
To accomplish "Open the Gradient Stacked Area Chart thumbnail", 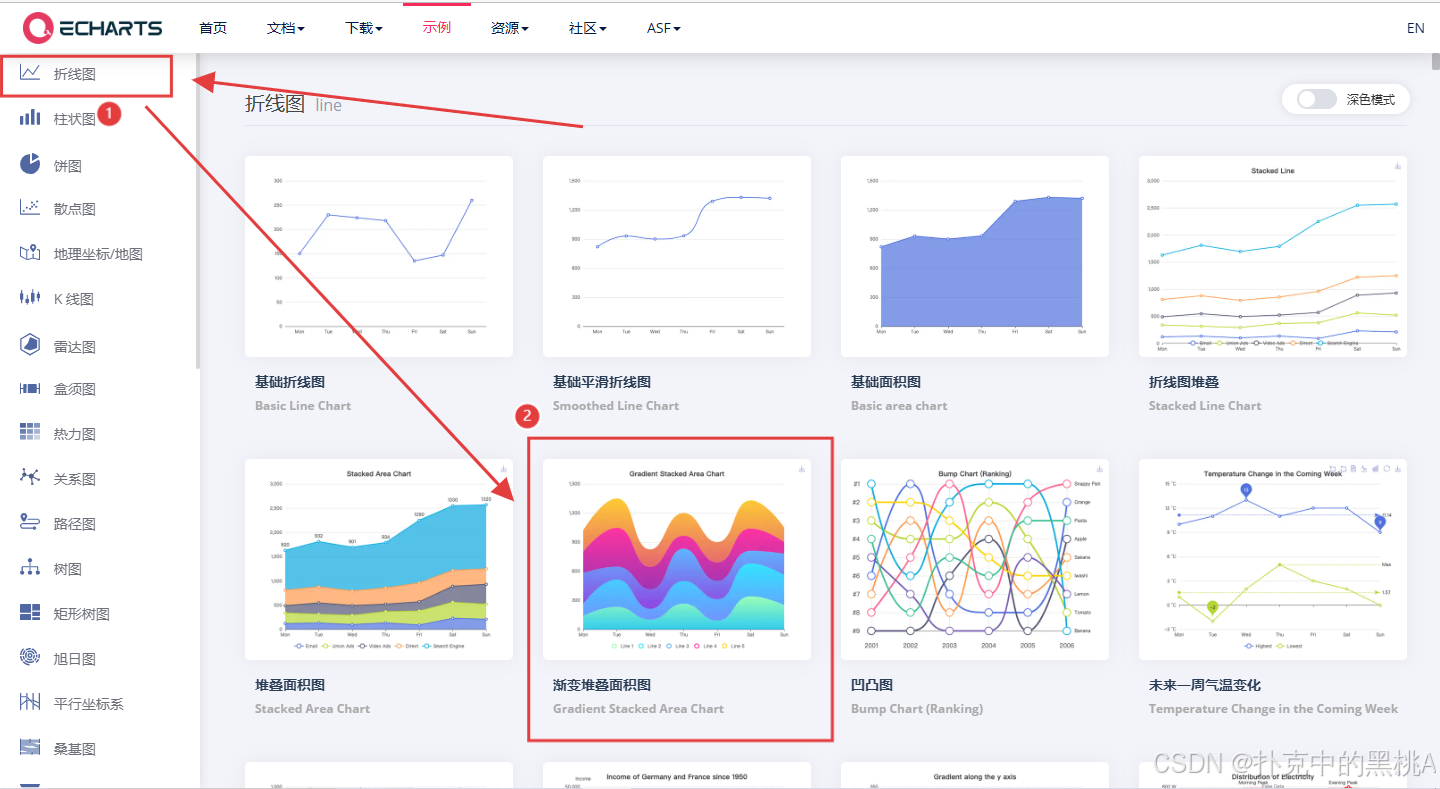I will [x=677, y=558].
